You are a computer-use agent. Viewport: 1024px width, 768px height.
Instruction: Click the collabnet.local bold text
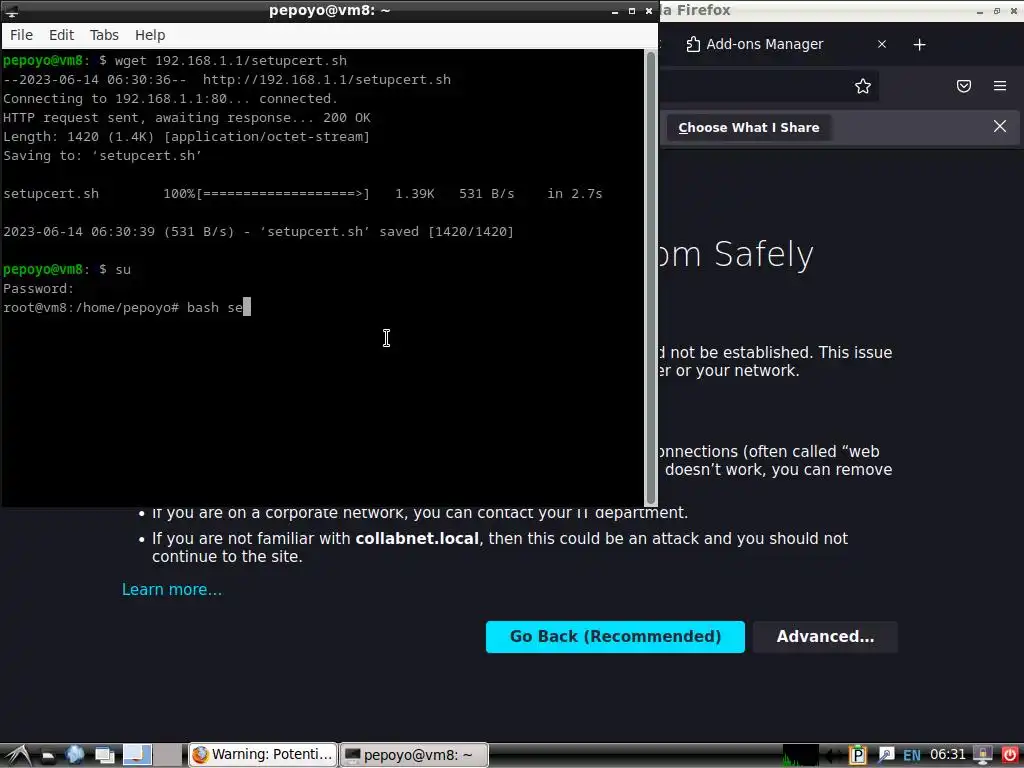pos(417,539)
